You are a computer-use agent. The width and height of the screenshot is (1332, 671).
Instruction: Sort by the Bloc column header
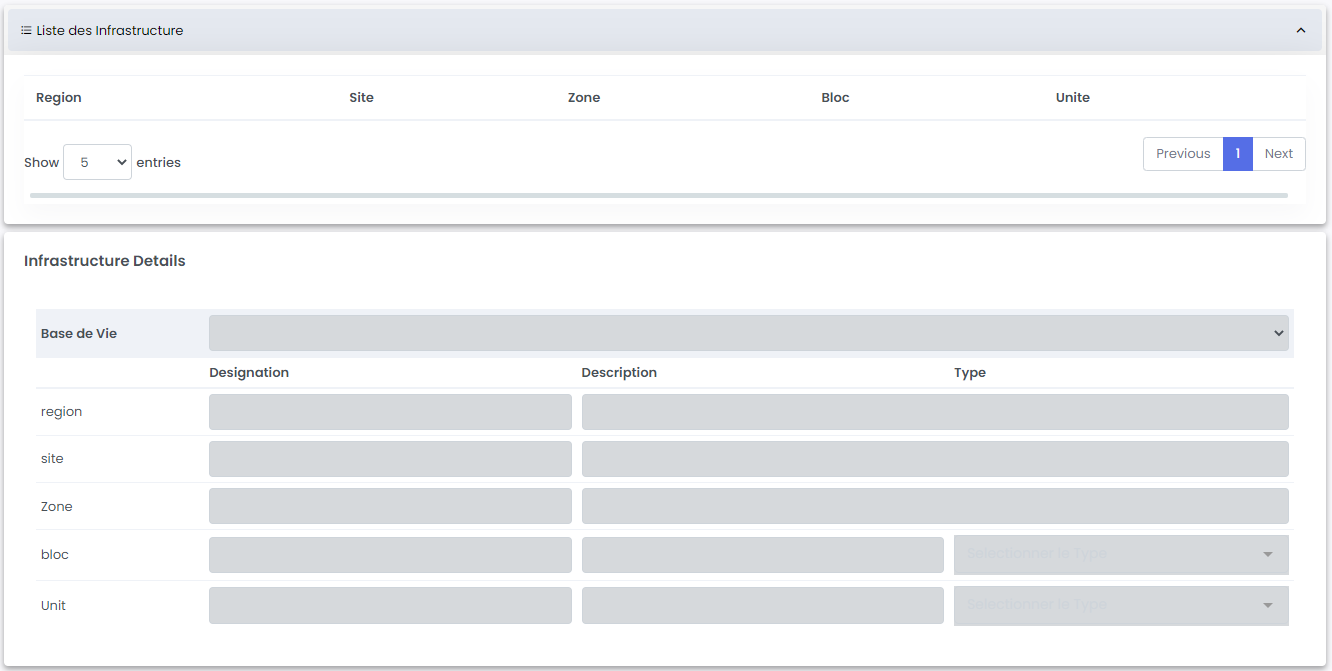point(835,98)
